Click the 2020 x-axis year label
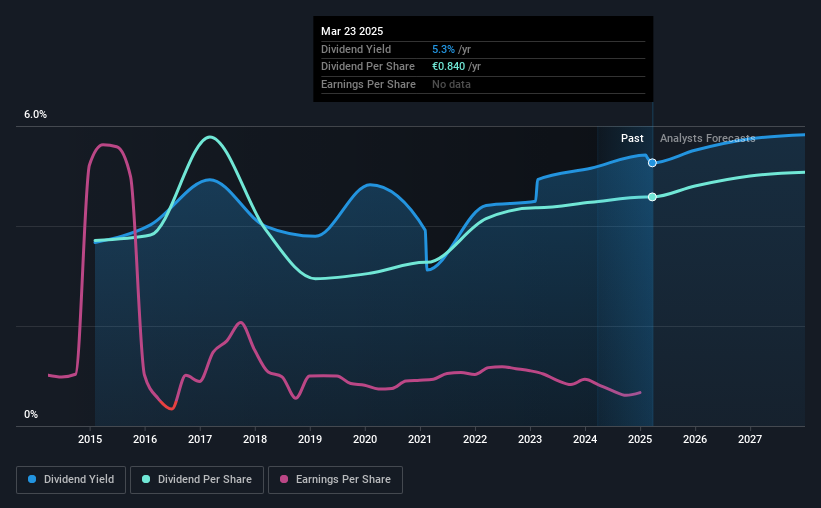The width and height of the screenshot is (821, 508). click(365, 439)
